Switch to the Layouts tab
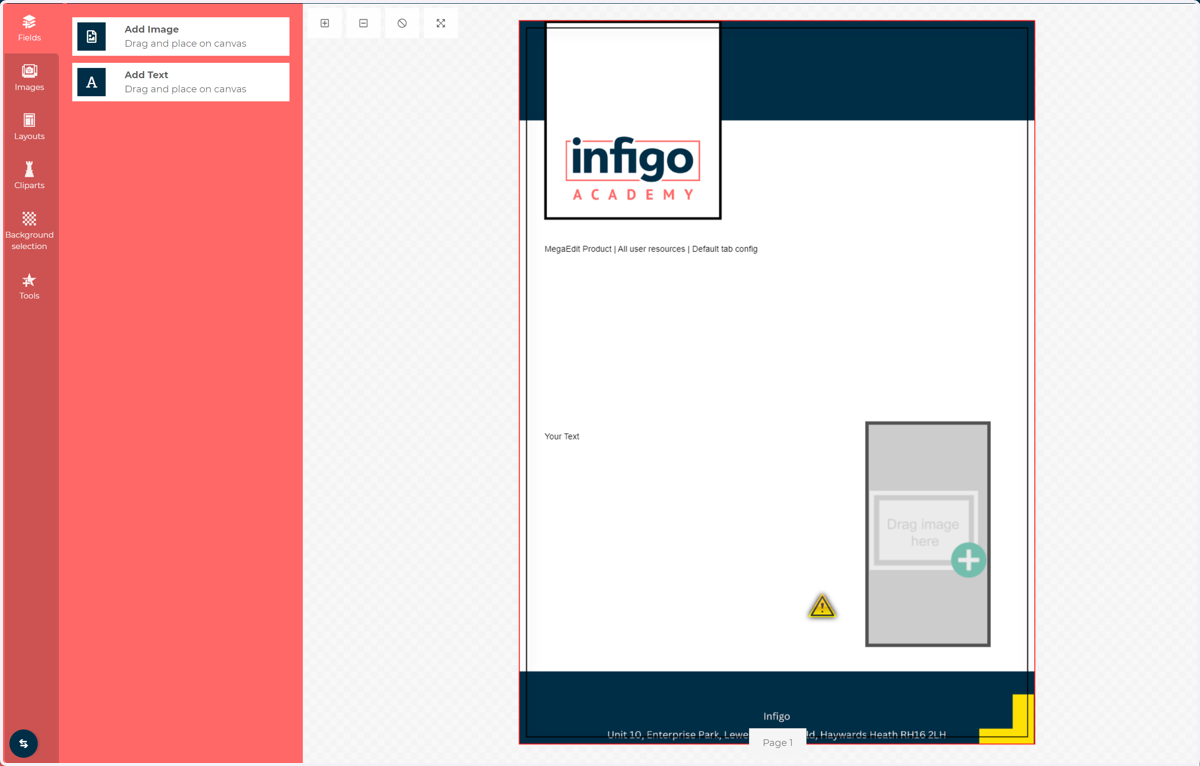 (x=29, y=127)
